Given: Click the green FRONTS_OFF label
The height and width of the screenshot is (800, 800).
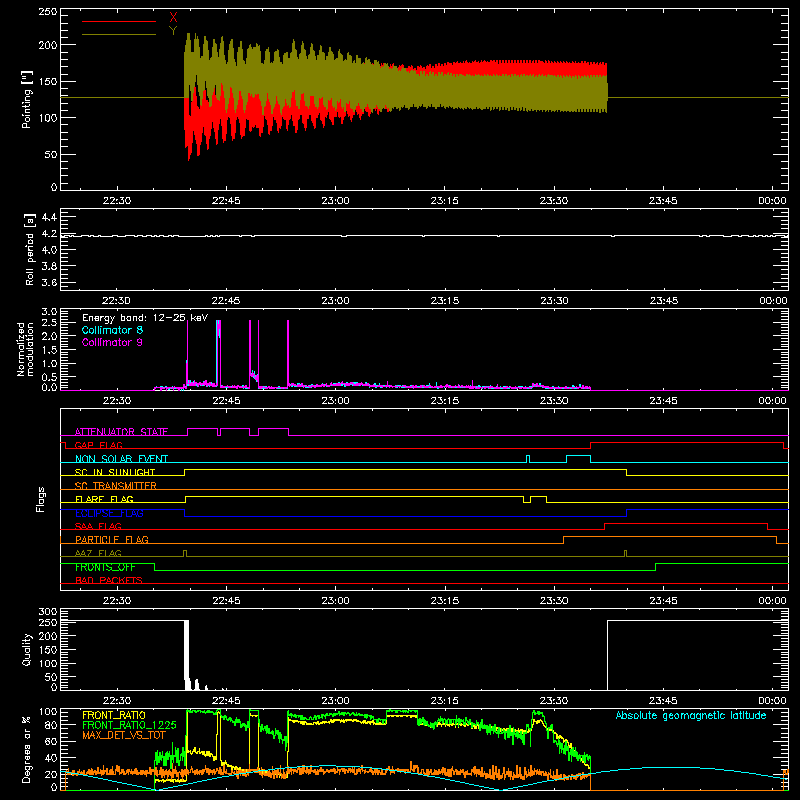Looking at the screenshot, I should pos(105,567).
